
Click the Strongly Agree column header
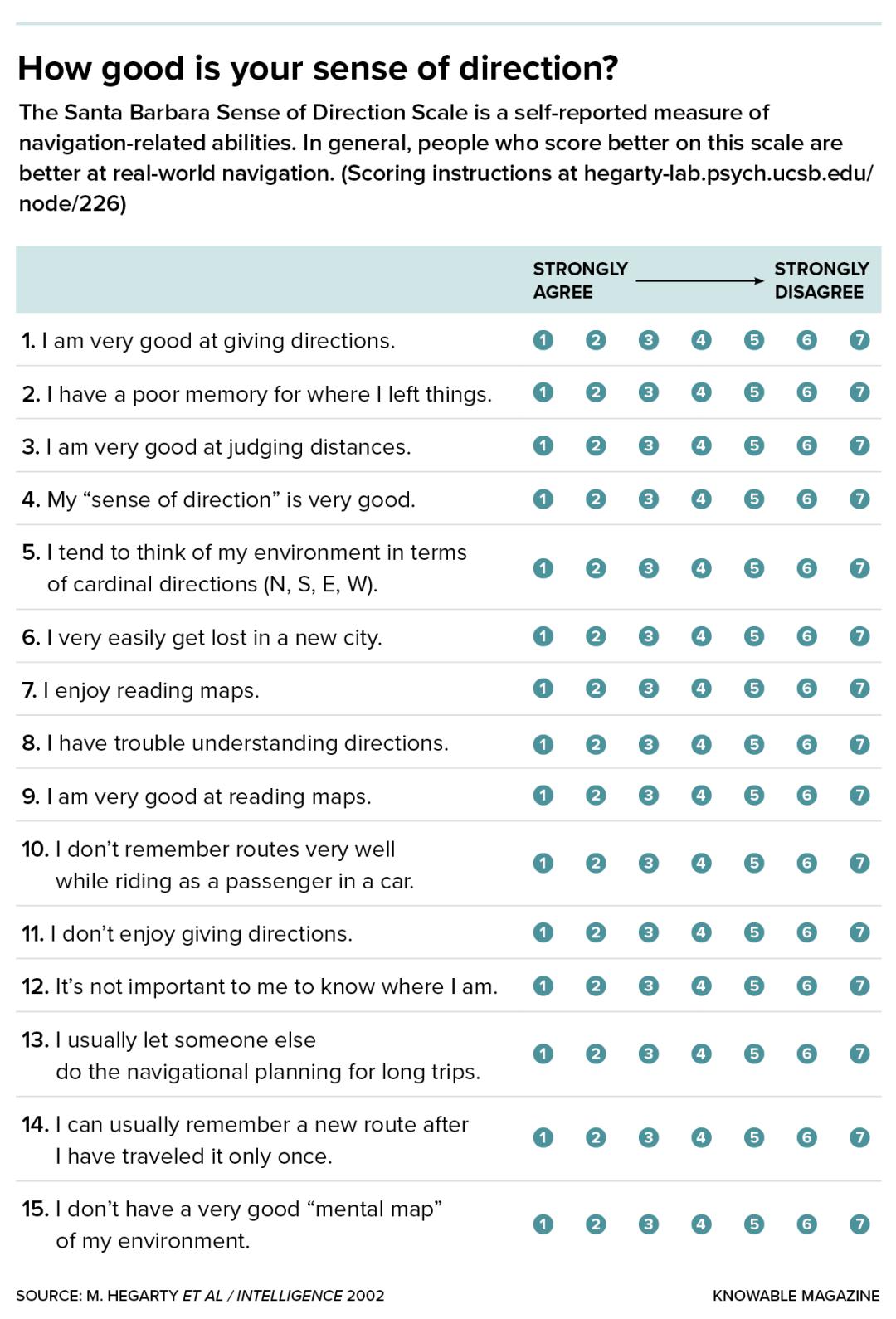[580, 280]
